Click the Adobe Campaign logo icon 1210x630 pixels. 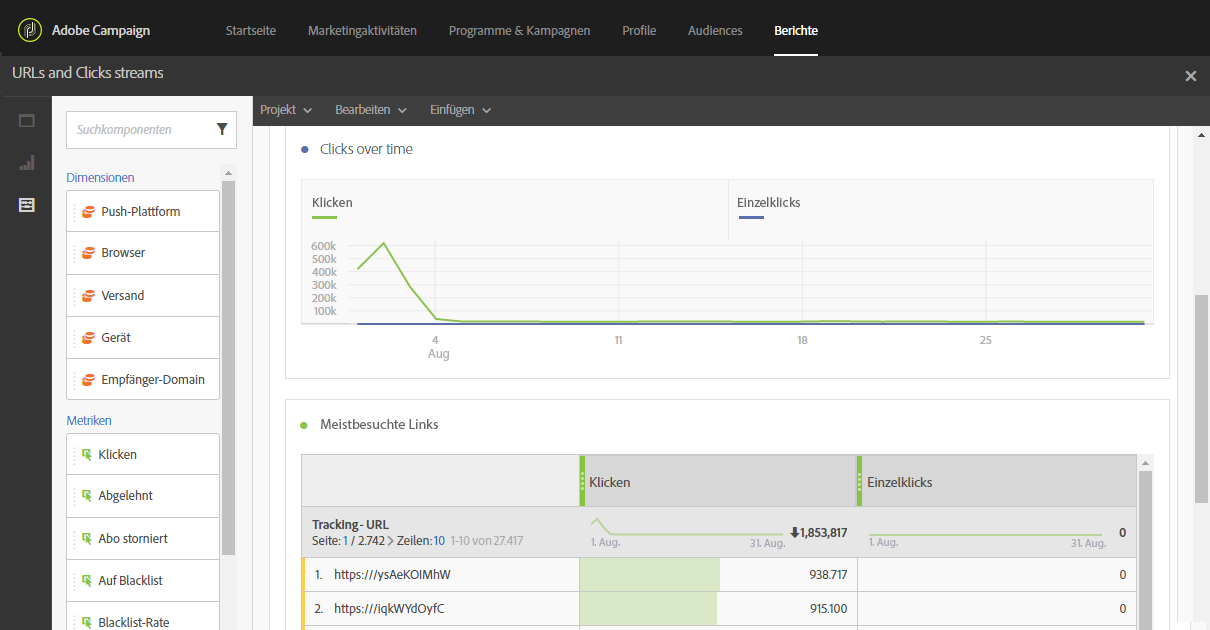tap(29, 30)
